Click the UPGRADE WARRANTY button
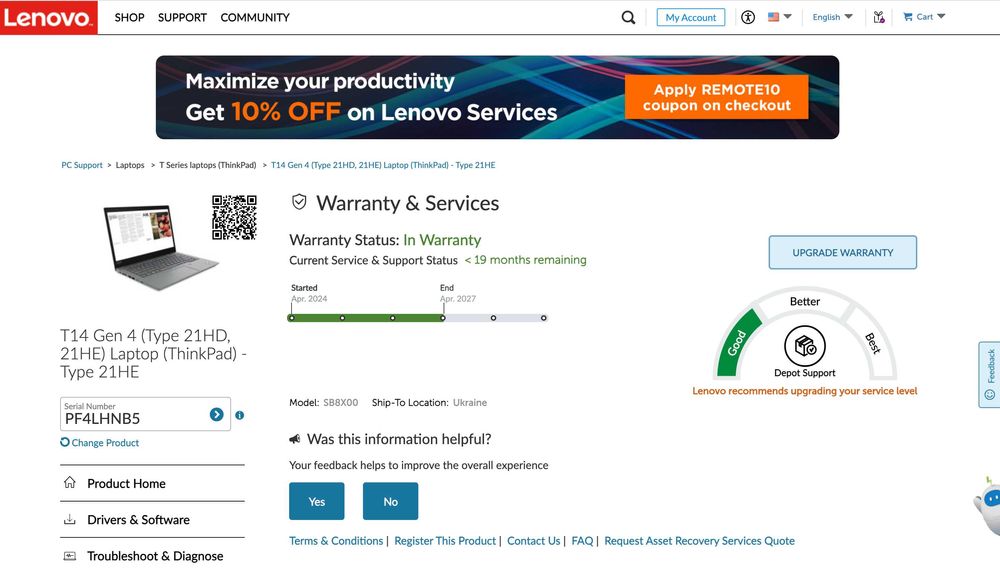This screenshot has height=569, width=1000. click(842, 253)
